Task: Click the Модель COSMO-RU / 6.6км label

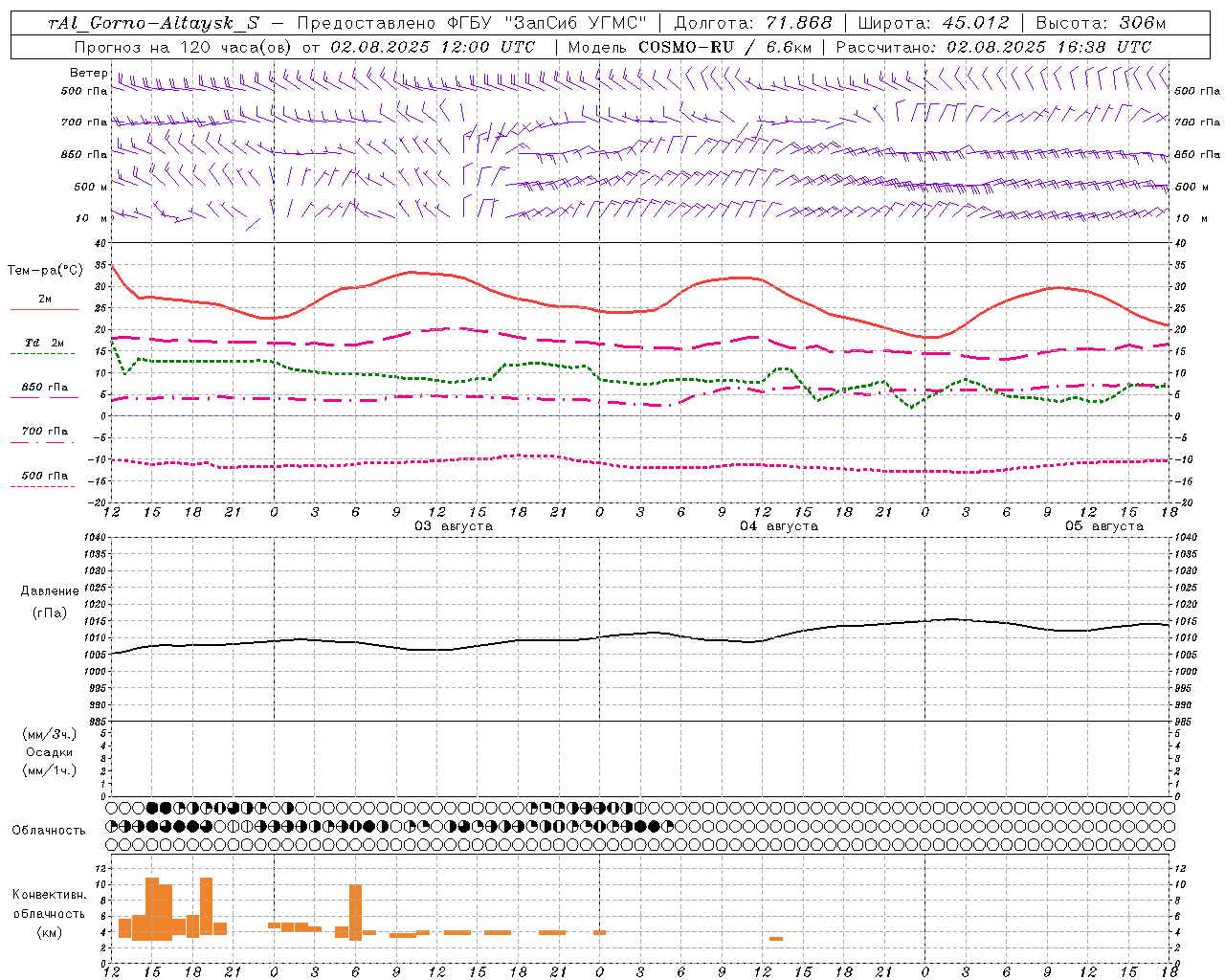Action: click(x=690, y=47)
